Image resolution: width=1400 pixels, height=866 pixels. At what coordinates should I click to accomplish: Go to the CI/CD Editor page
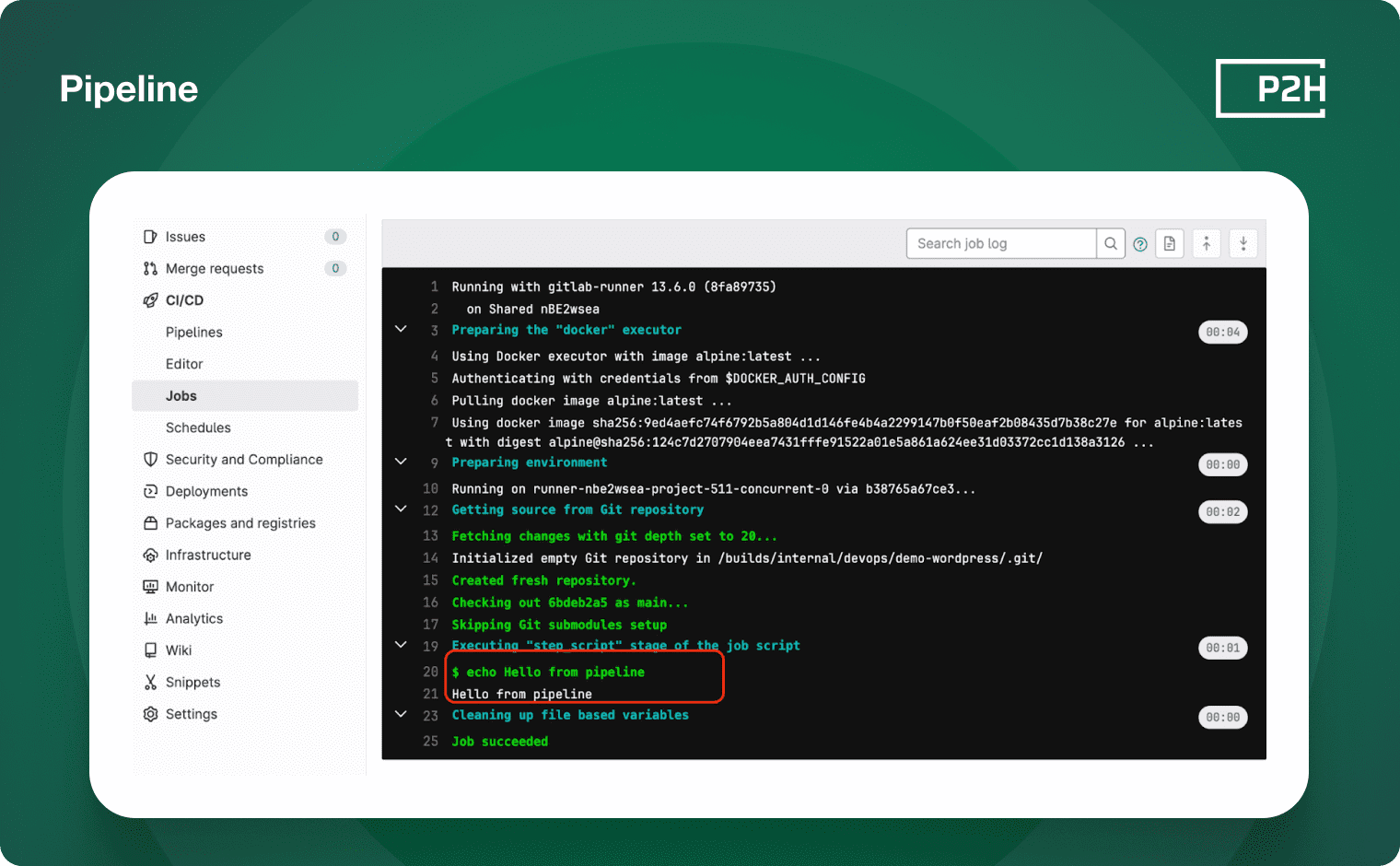point(184,364)
